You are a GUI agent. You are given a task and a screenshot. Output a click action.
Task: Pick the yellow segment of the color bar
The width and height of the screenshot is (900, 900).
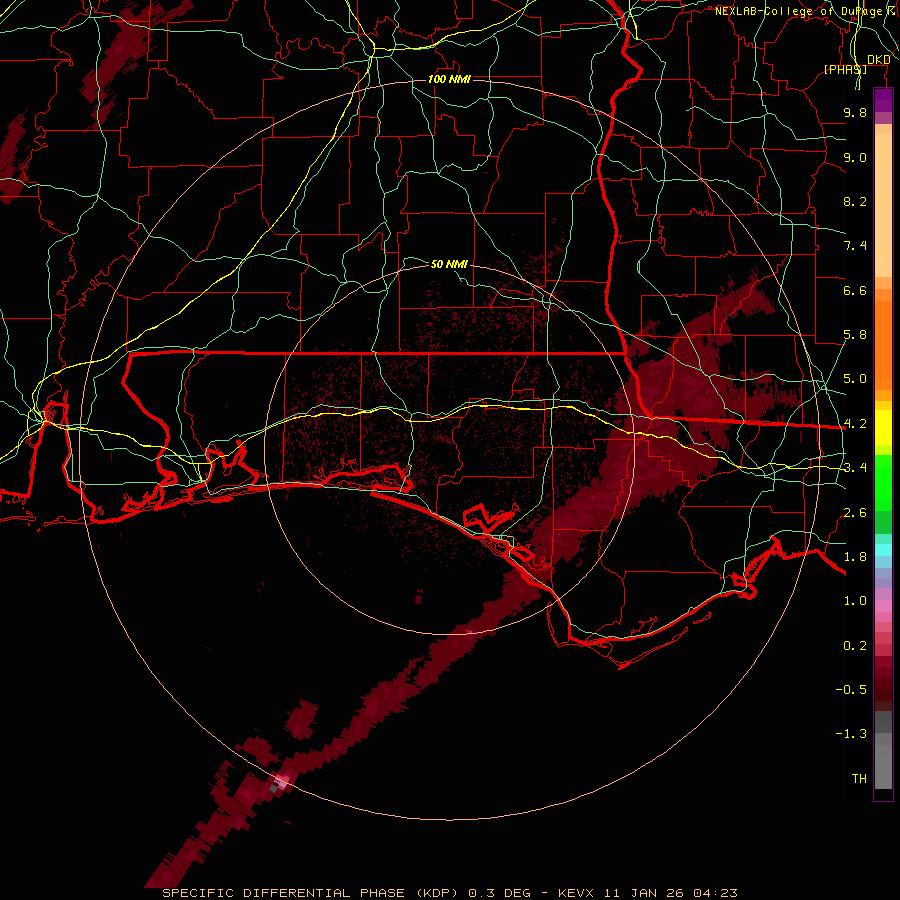(883, 428)
